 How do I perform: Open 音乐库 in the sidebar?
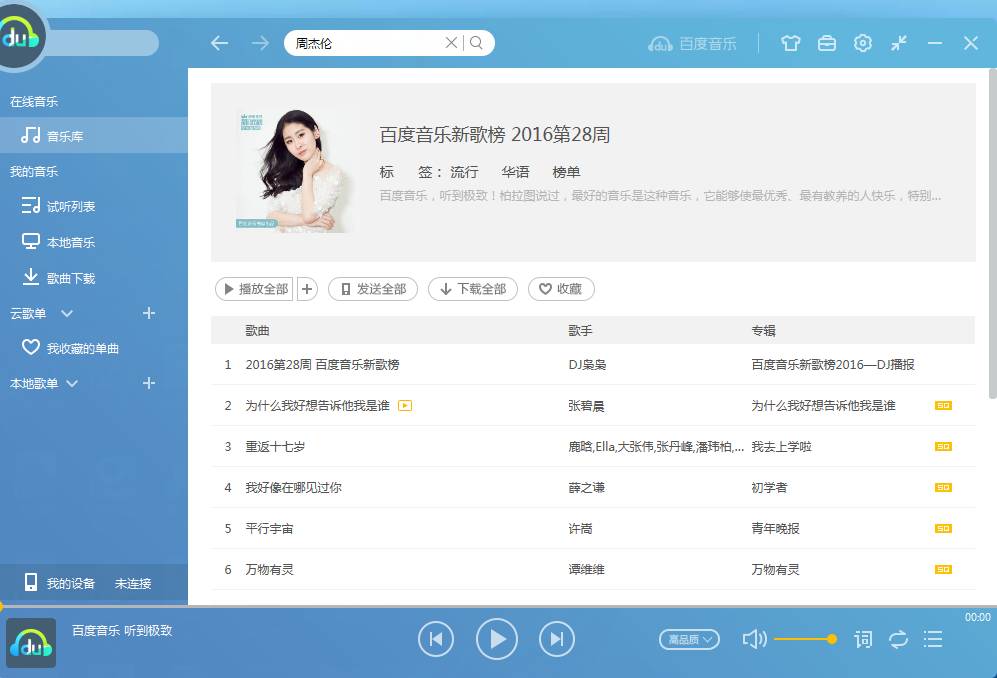(93, 135)
